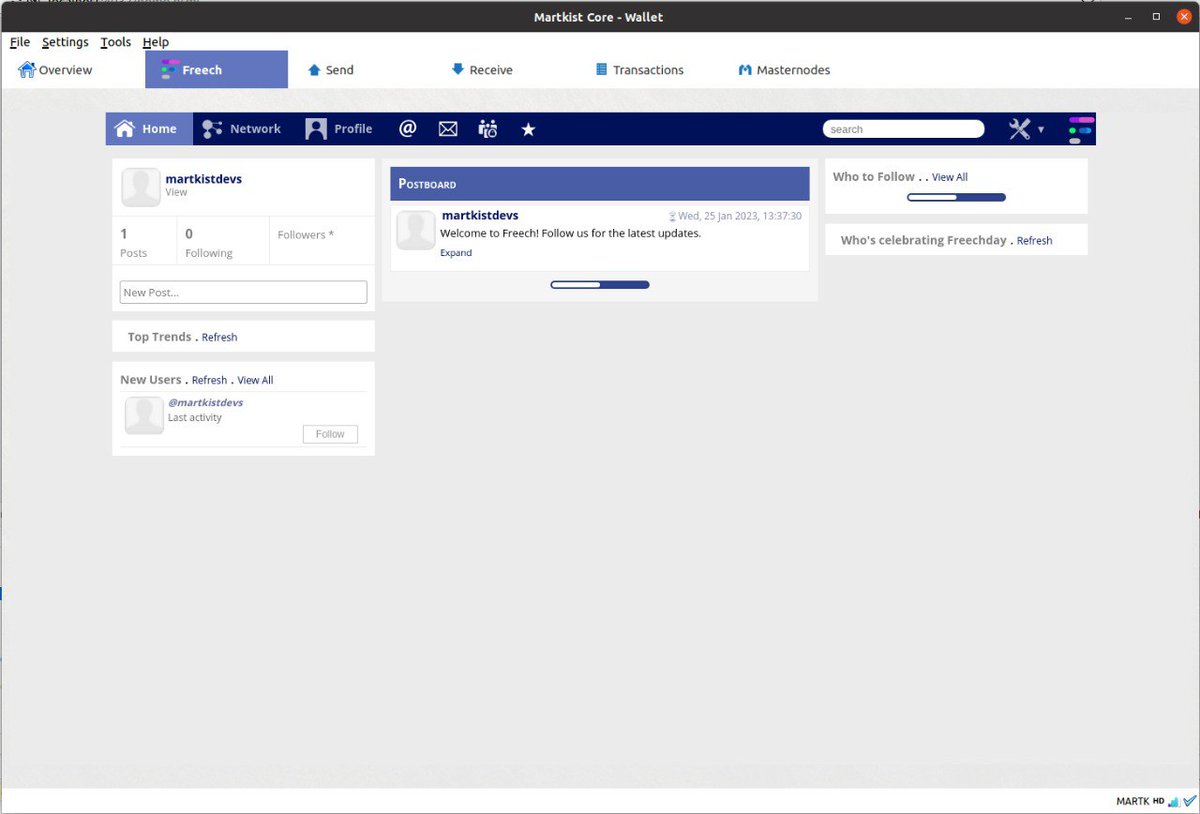The width and height of the screenshot is (1200, 814).
Task: Click View link under martkistdevs profile name
Action: click(x=176, y=192)
